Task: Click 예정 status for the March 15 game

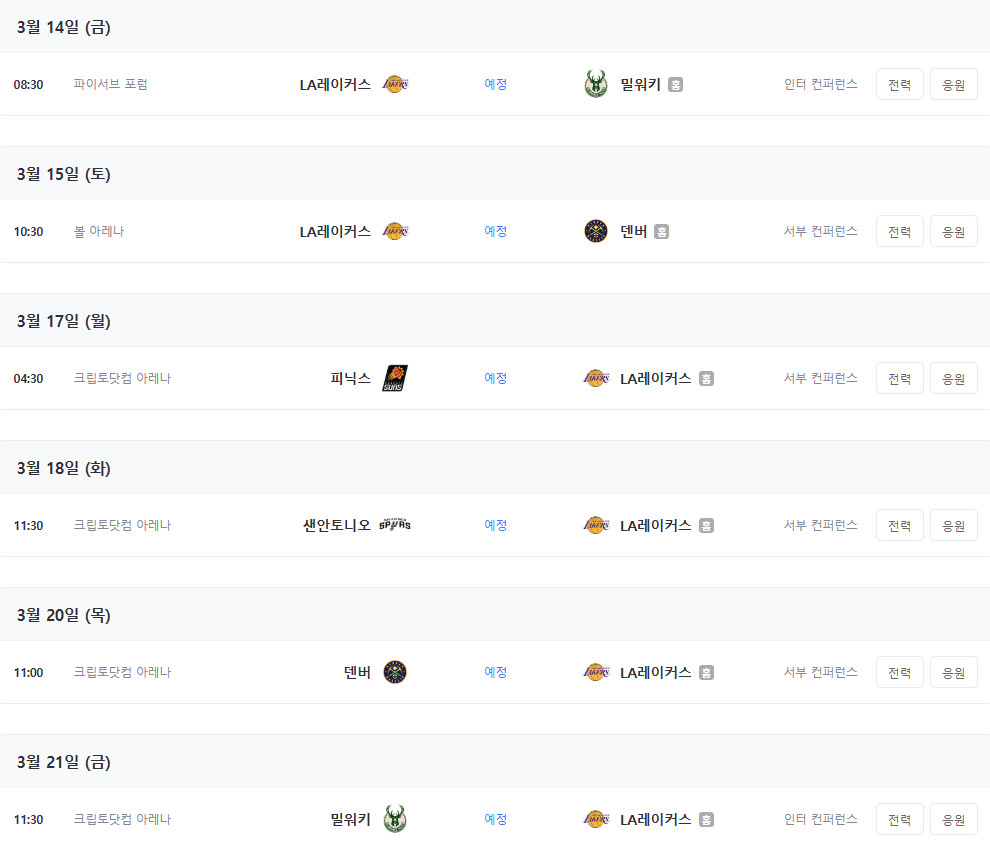Action: pyautogui.click(x=496, y=231)
